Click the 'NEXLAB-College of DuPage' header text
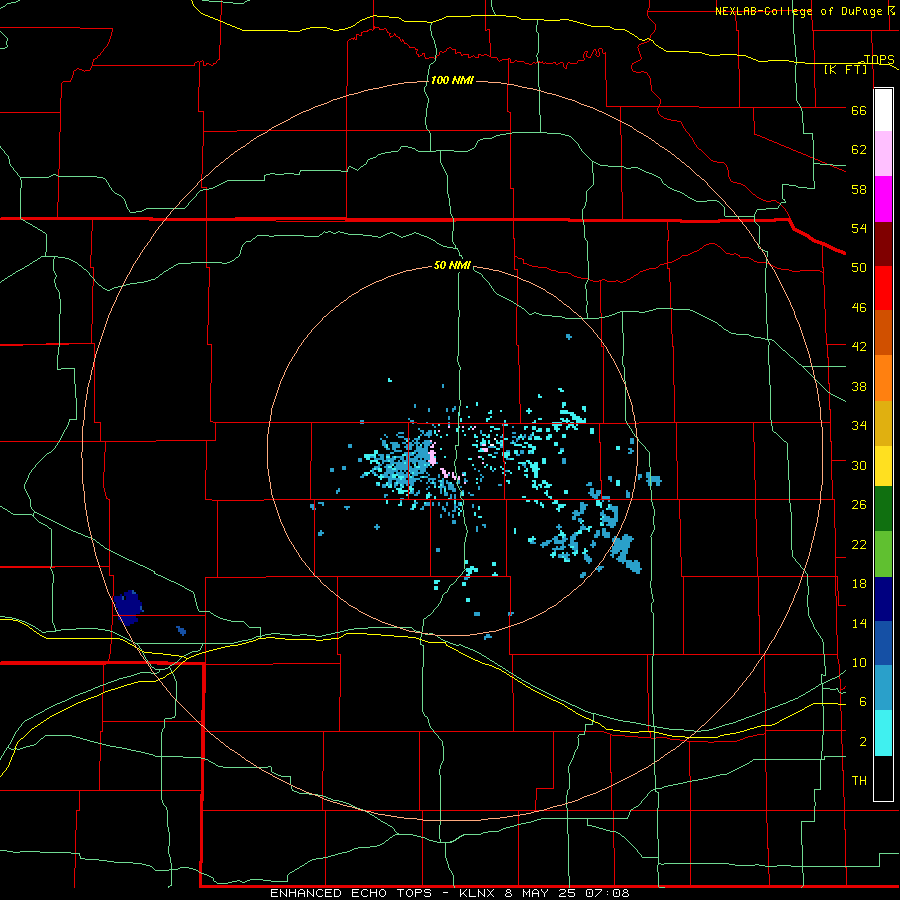Viewport: 900px width, 900px height. 798,11
